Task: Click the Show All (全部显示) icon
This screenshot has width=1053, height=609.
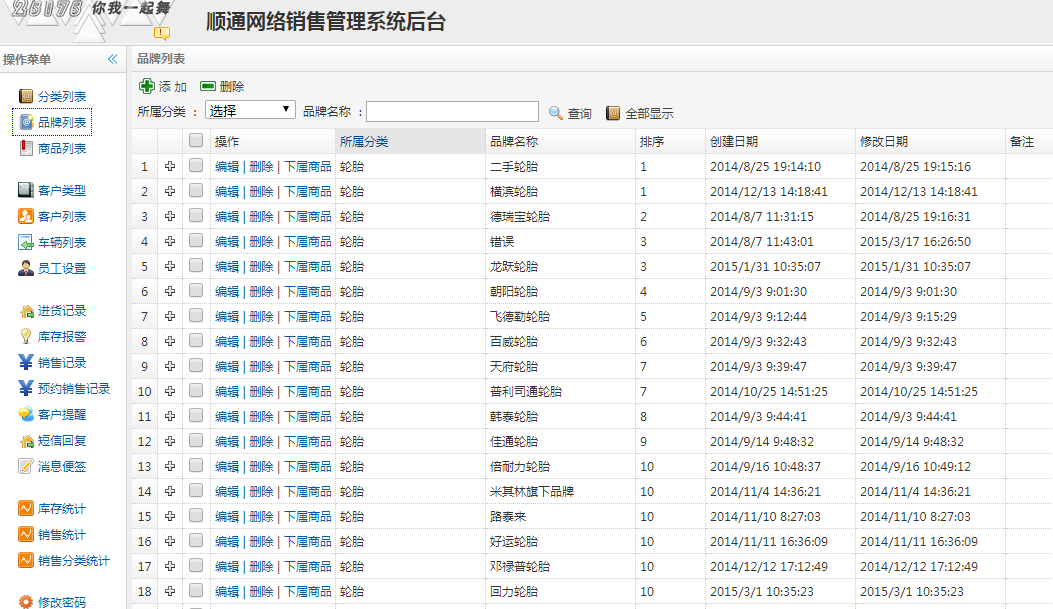Action: click(x=613, y=113)
